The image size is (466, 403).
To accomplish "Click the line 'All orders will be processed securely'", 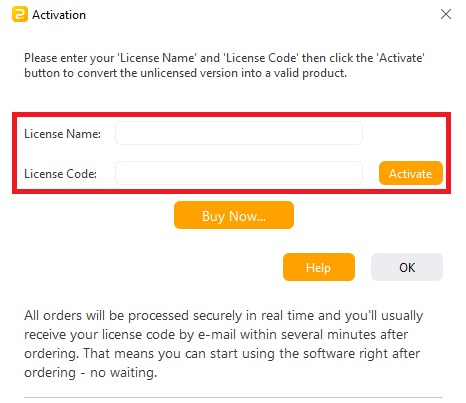I will tap(223, 315).
